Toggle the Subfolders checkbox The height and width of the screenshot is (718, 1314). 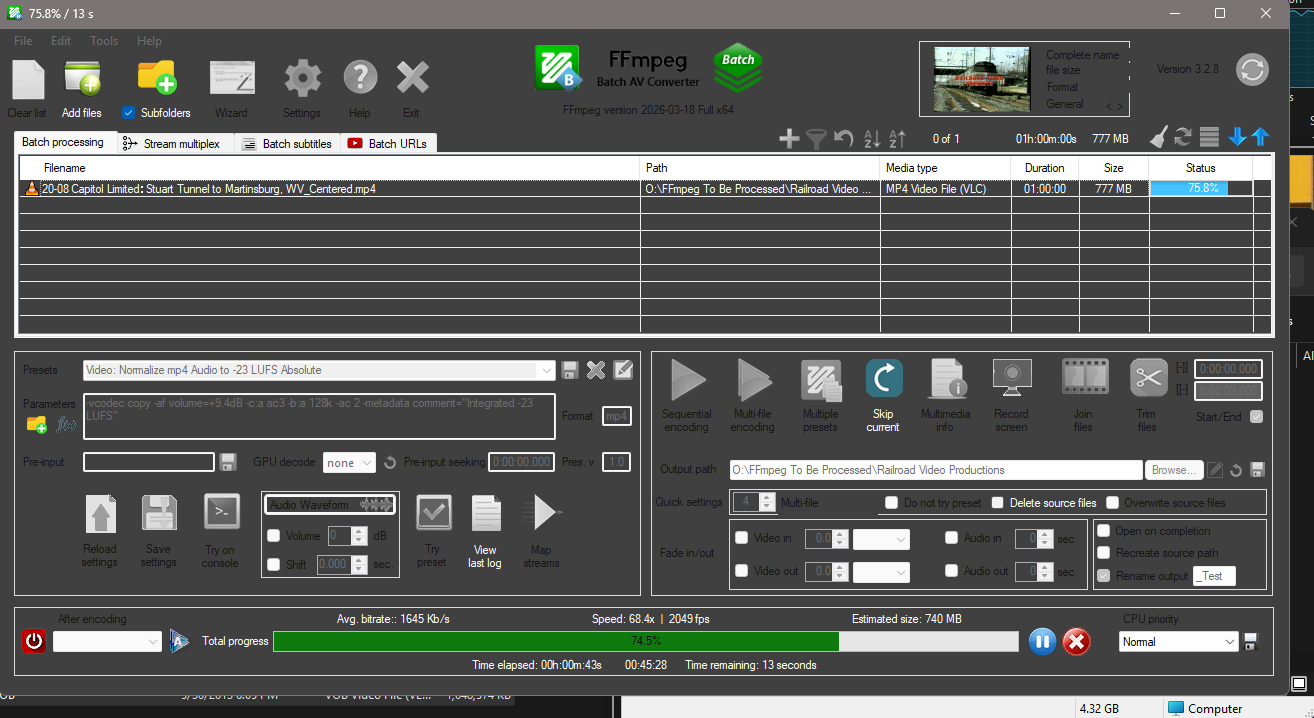click(128, 113)
